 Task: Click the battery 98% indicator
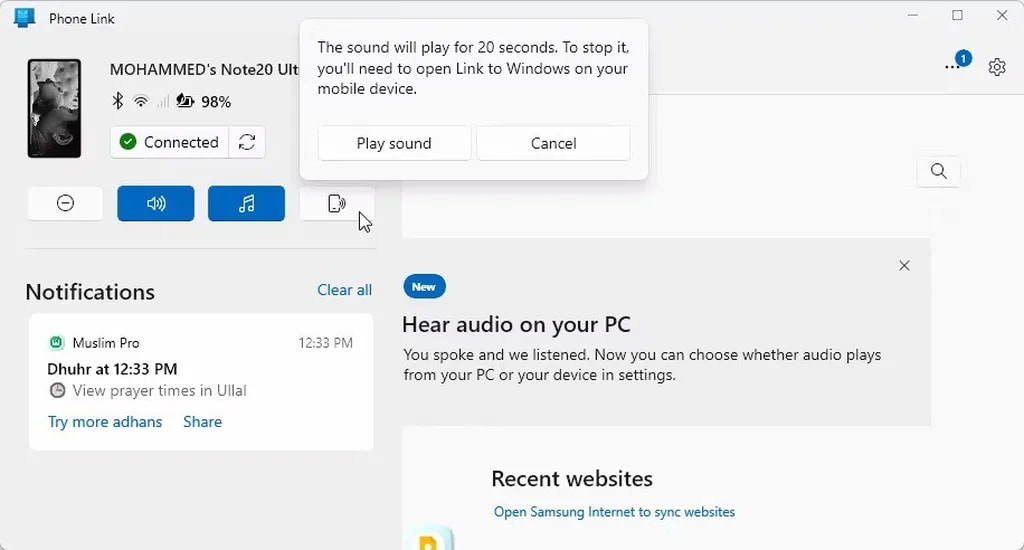pyautogui.click(x=204, y=101)
